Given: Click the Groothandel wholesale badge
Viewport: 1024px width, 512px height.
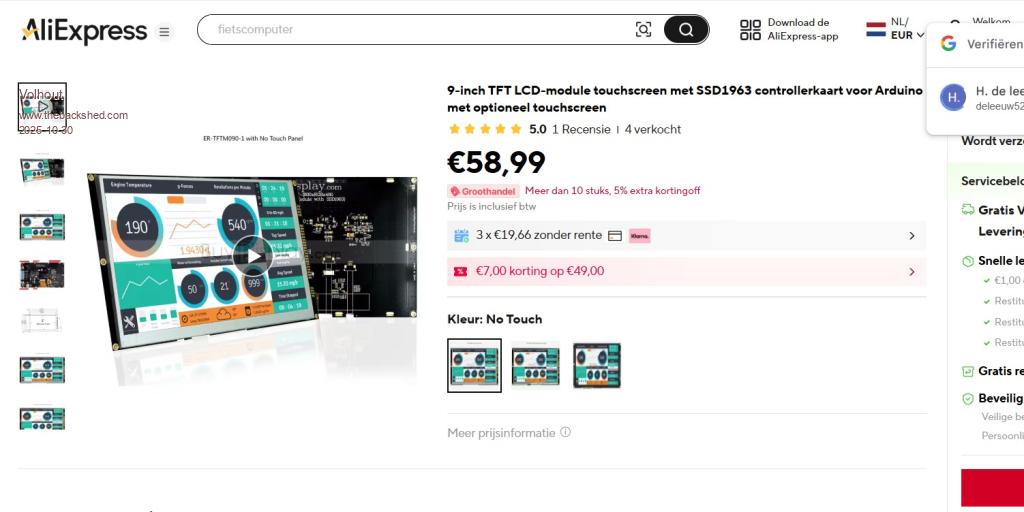Looking at the screenshot, I should [483, 191].
